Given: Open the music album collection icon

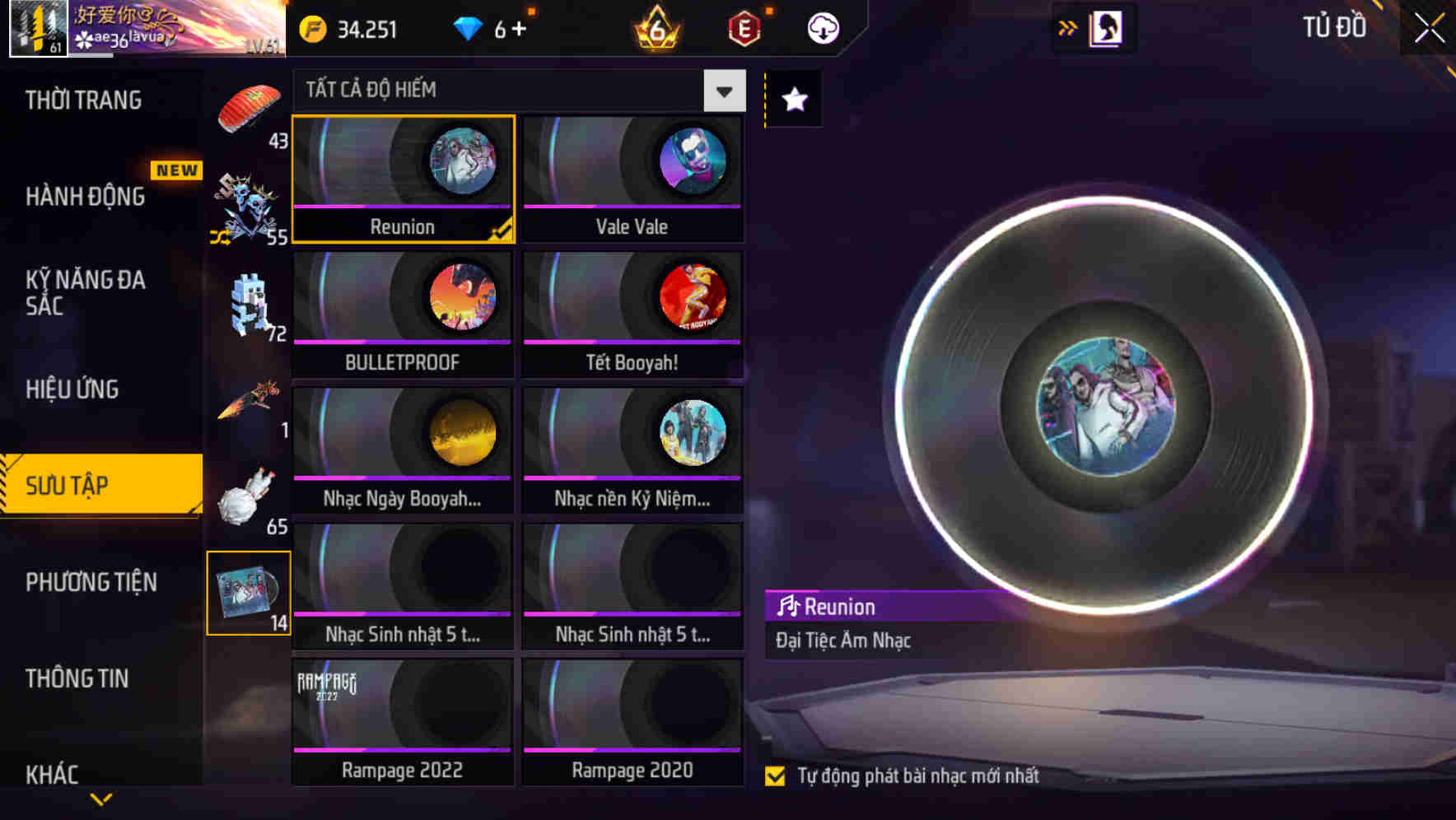Looking at the screenshot, I should tap(249, 593).
